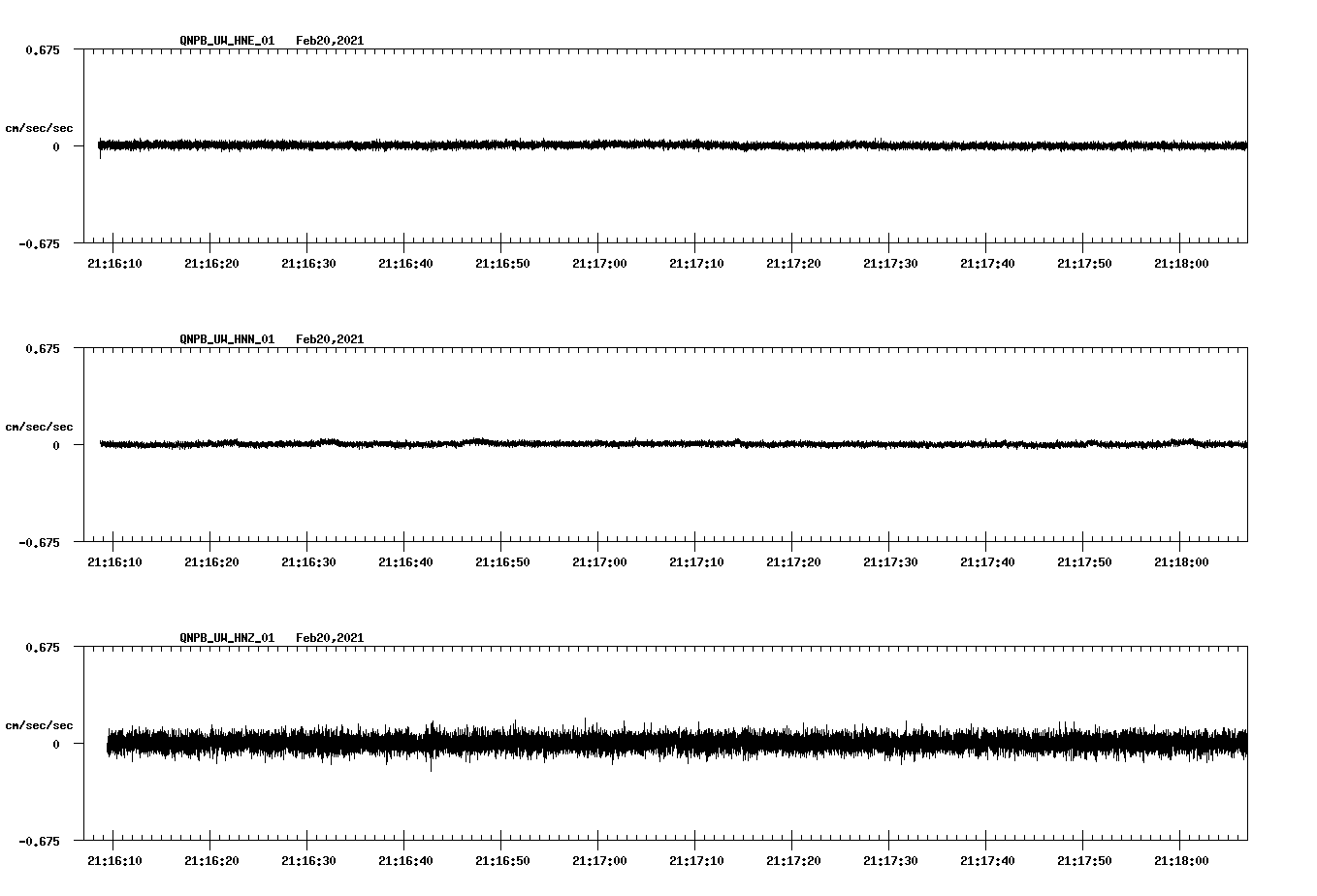Select the 21:17:30 tick under the HNE plot

point(889,262)
